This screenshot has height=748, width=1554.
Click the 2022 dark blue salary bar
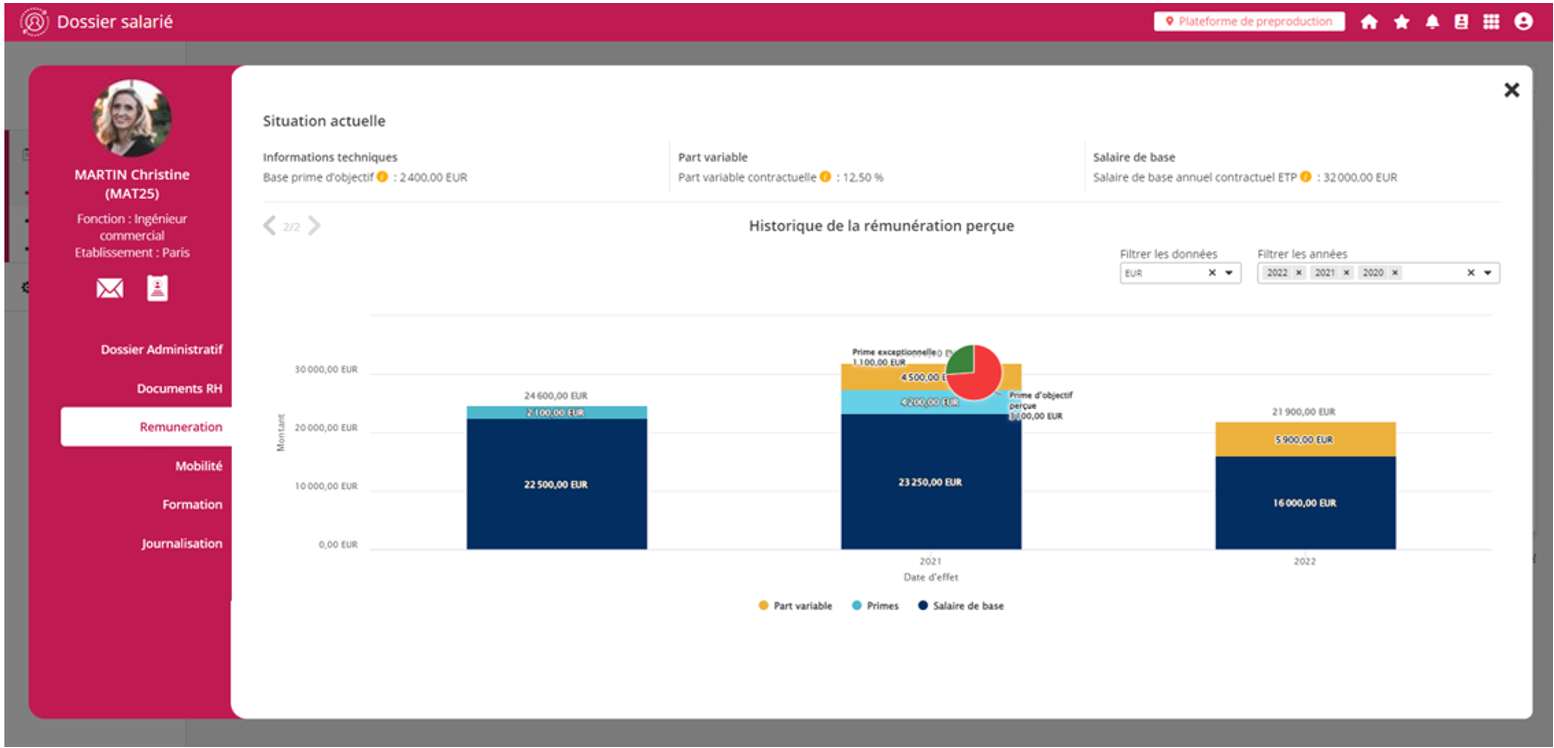click(1305, 503)
